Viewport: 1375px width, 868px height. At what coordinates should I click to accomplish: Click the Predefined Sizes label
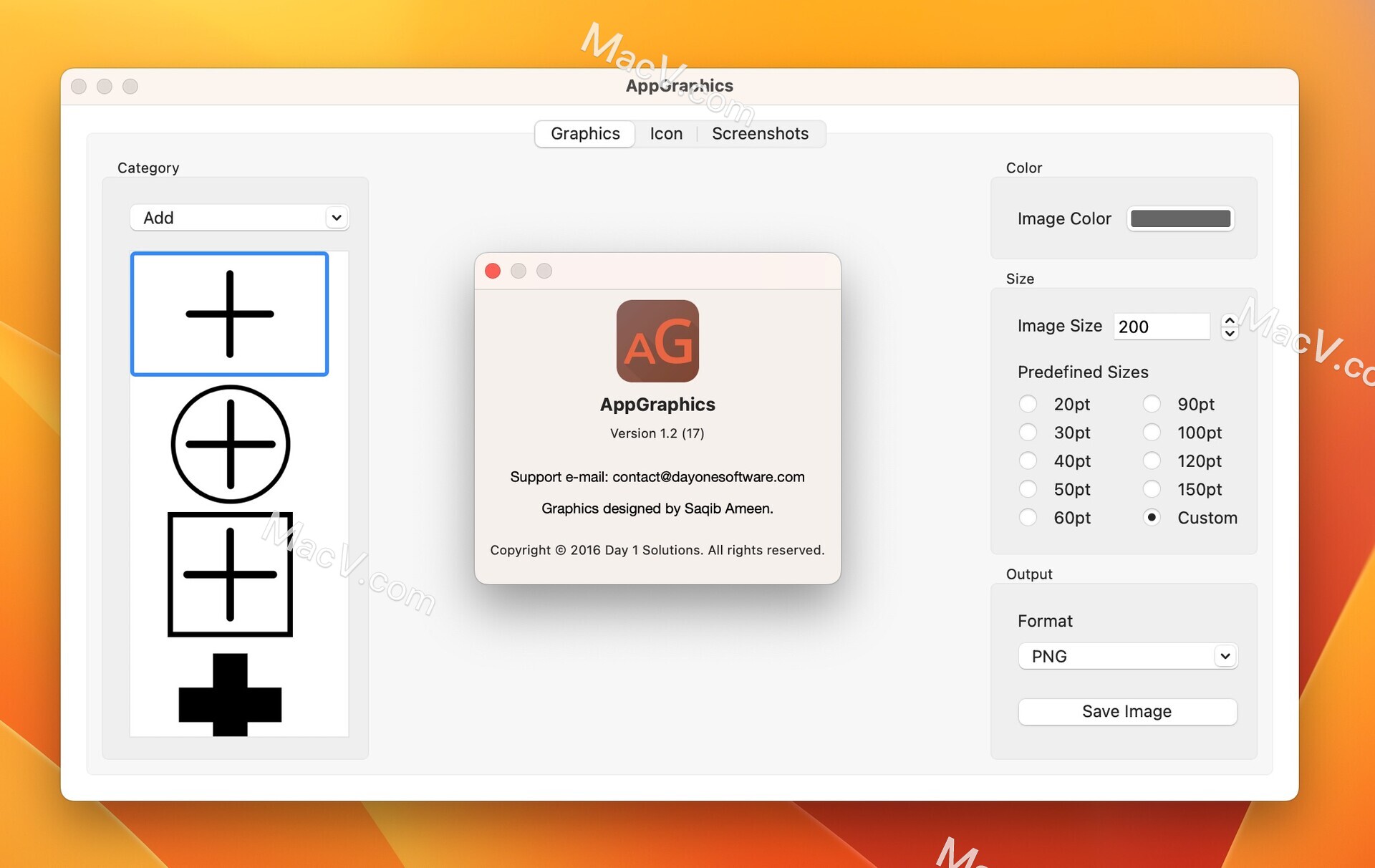pyautogui.click(x=1083, y=372)
